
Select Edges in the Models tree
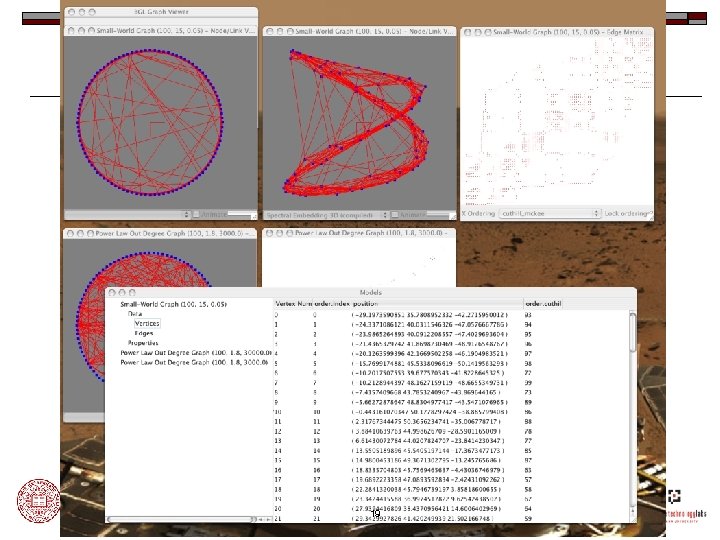pos(144,333)
